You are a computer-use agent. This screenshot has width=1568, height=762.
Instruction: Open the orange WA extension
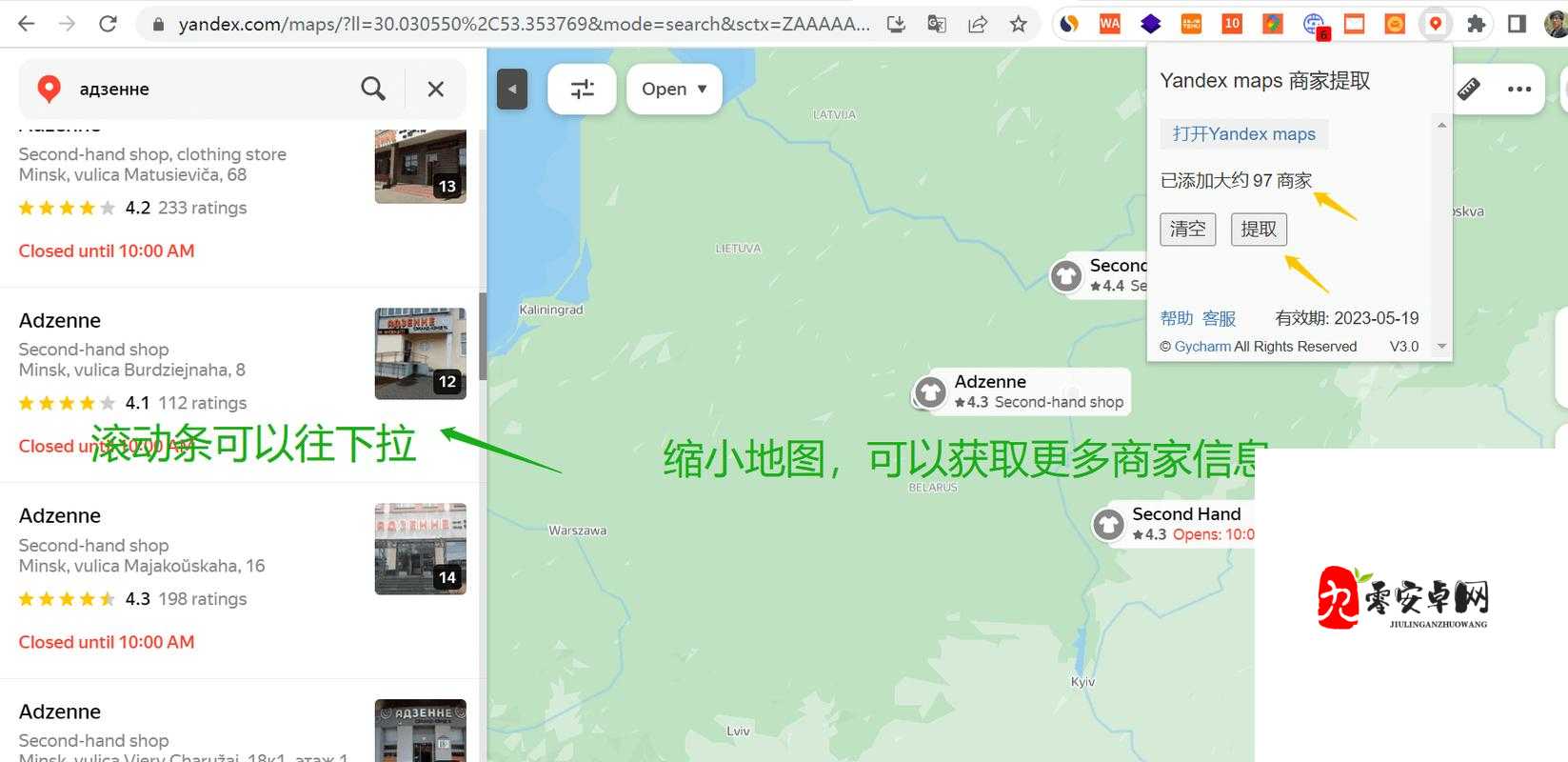pyautogui.click(x=1110, y=24)
